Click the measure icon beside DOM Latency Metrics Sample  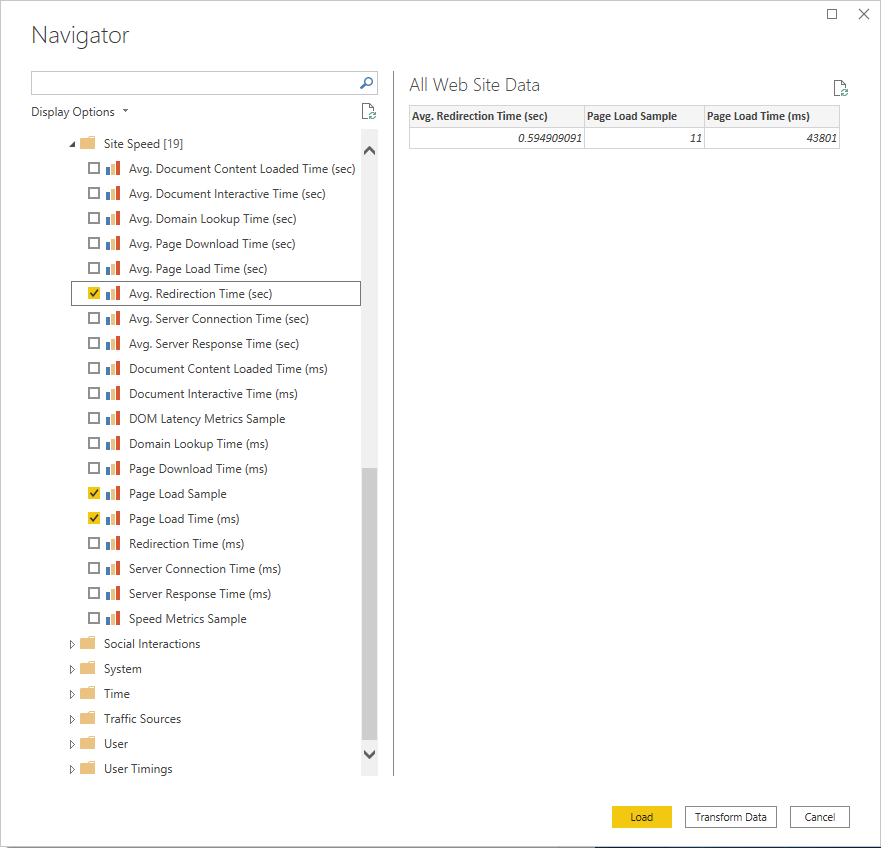point(113,419)
